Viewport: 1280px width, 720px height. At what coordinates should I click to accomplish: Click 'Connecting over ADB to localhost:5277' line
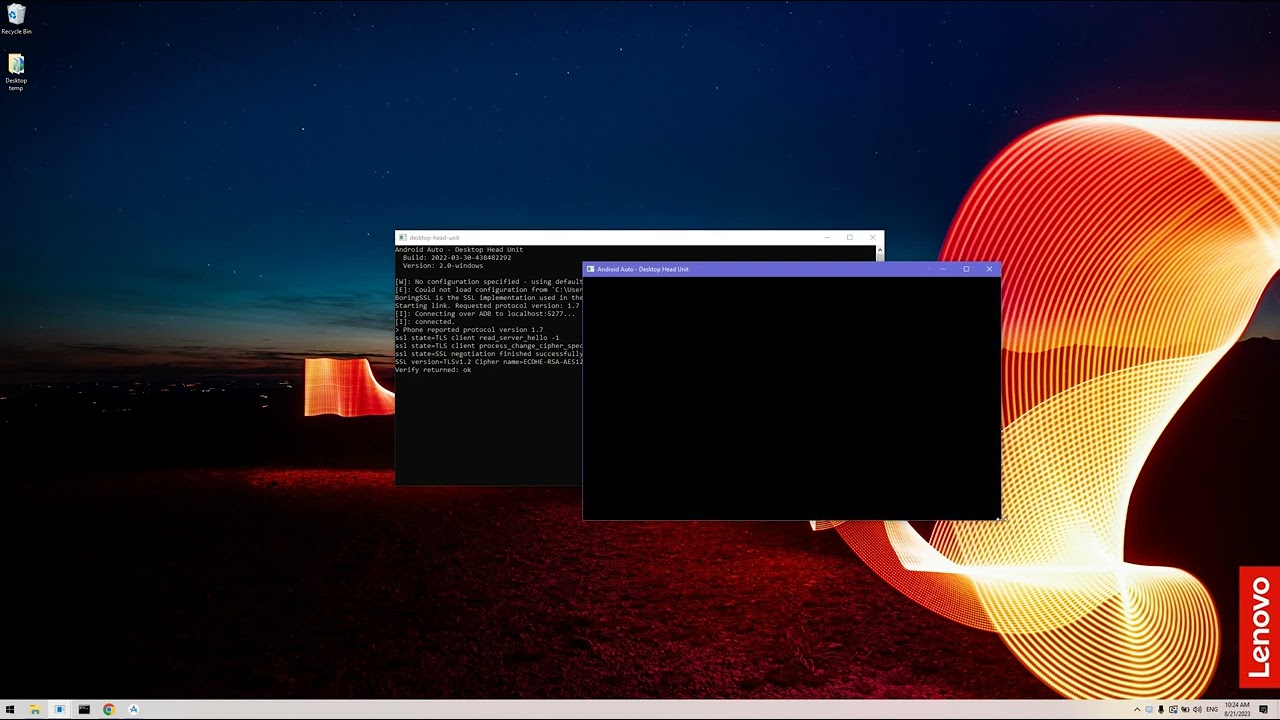coord(485,314)
